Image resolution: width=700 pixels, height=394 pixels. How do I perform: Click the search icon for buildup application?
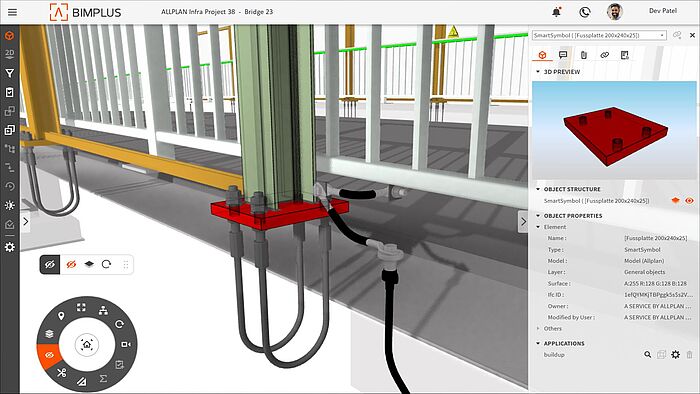[647, 355]
